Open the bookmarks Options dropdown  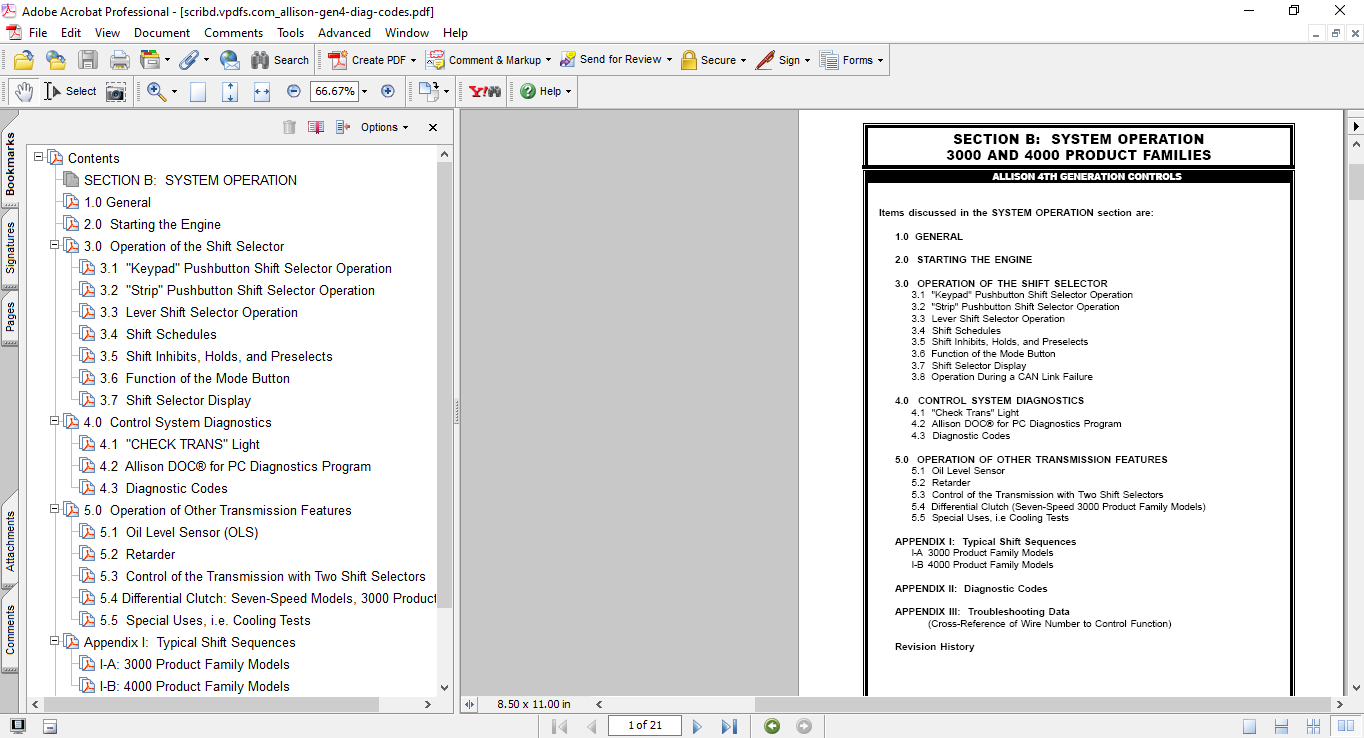click(385, 127)
